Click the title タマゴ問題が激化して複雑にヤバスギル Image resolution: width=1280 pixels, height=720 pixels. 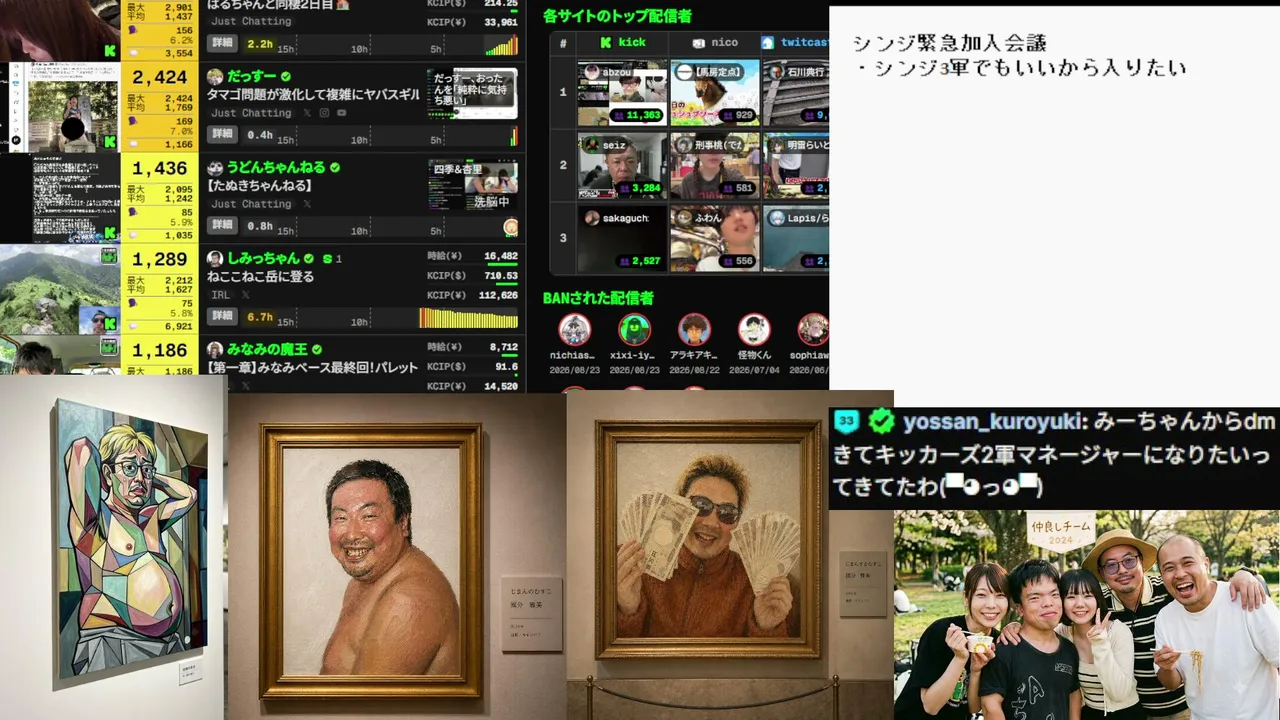(x=313, y=95)
